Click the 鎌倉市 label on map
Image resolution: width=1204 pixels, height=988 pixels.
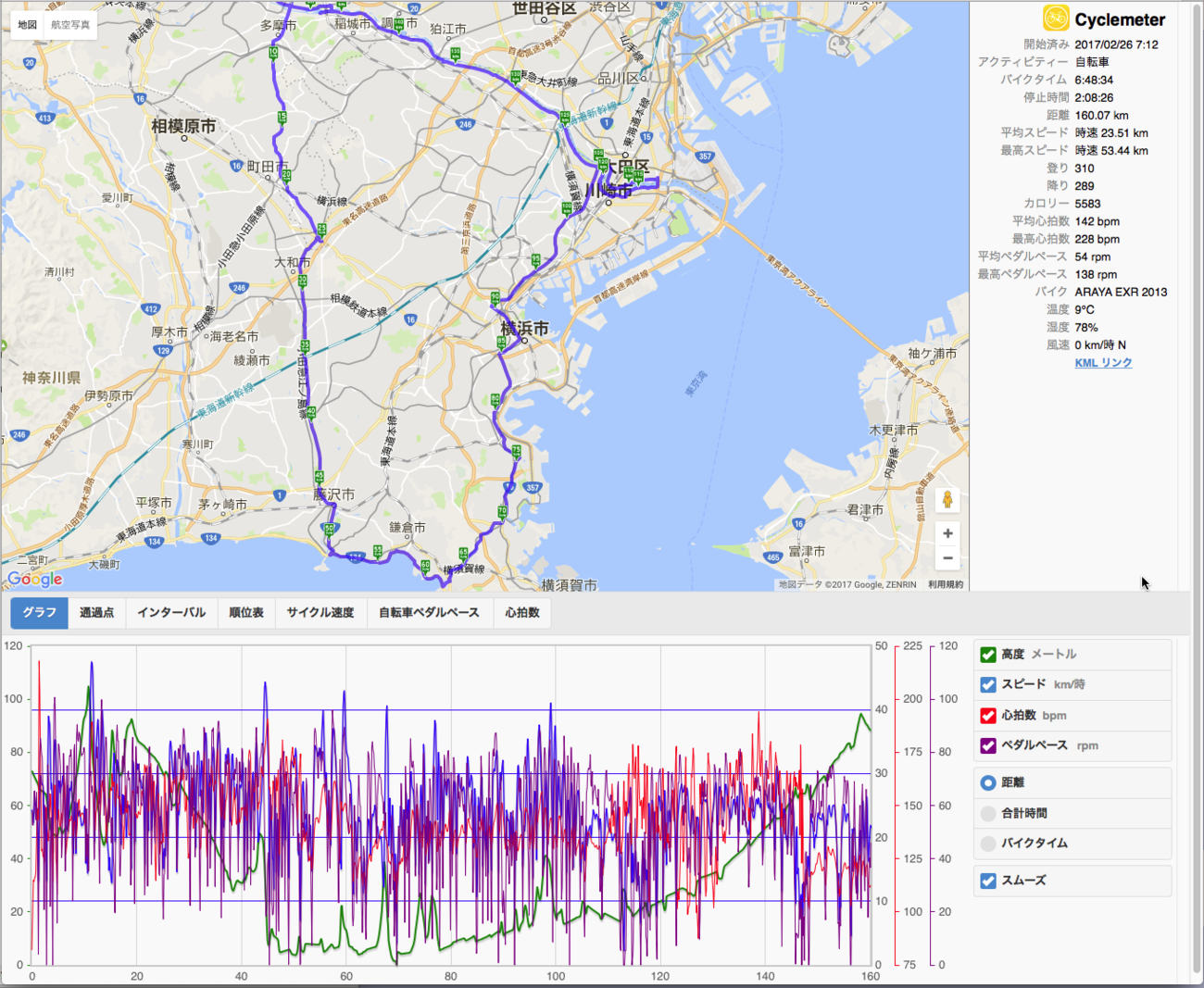point(408,527)
